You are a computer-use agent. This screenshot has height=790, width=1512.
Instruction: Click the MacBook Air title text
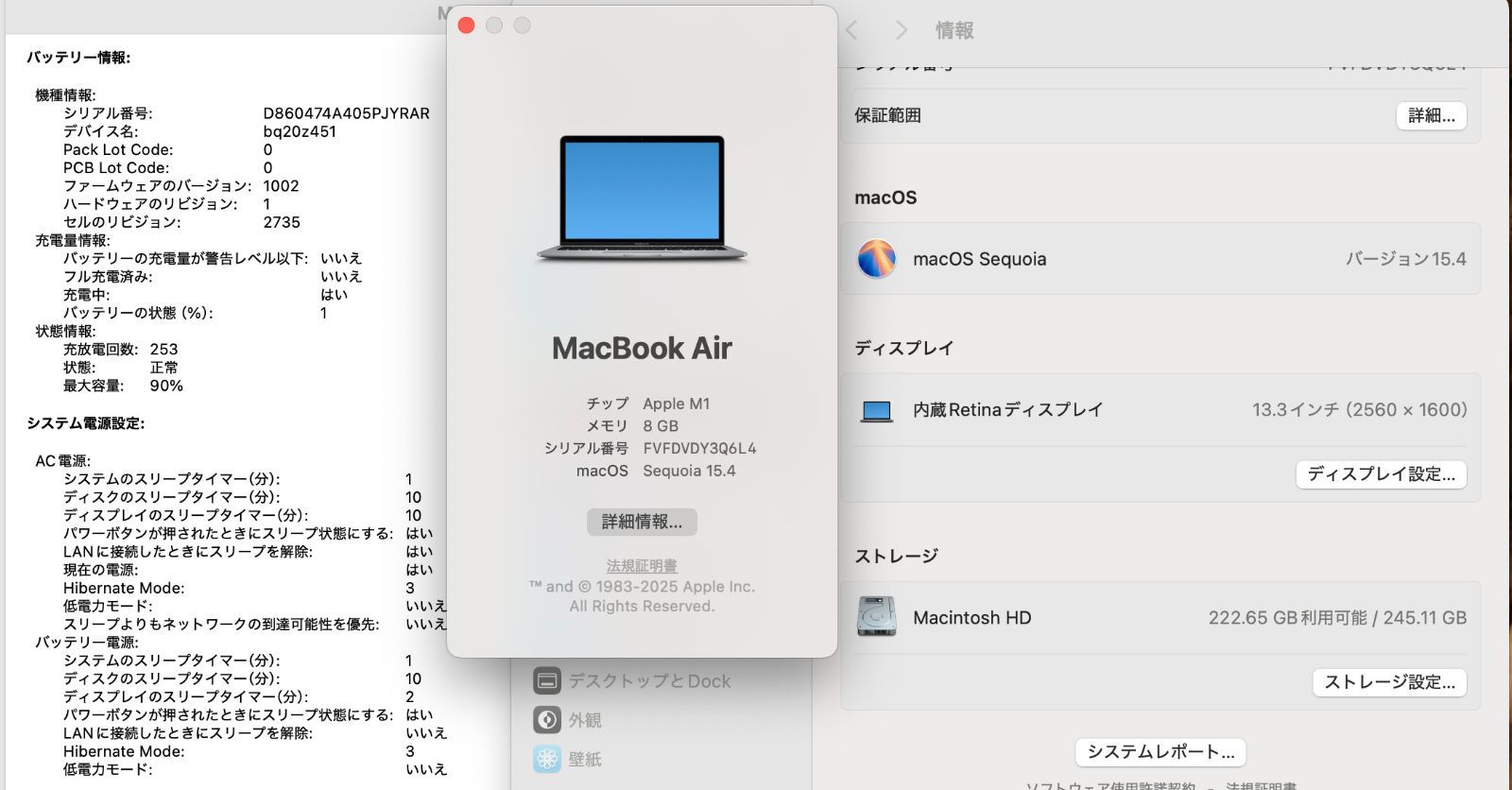pyautogui.click(x=642, y=348)
